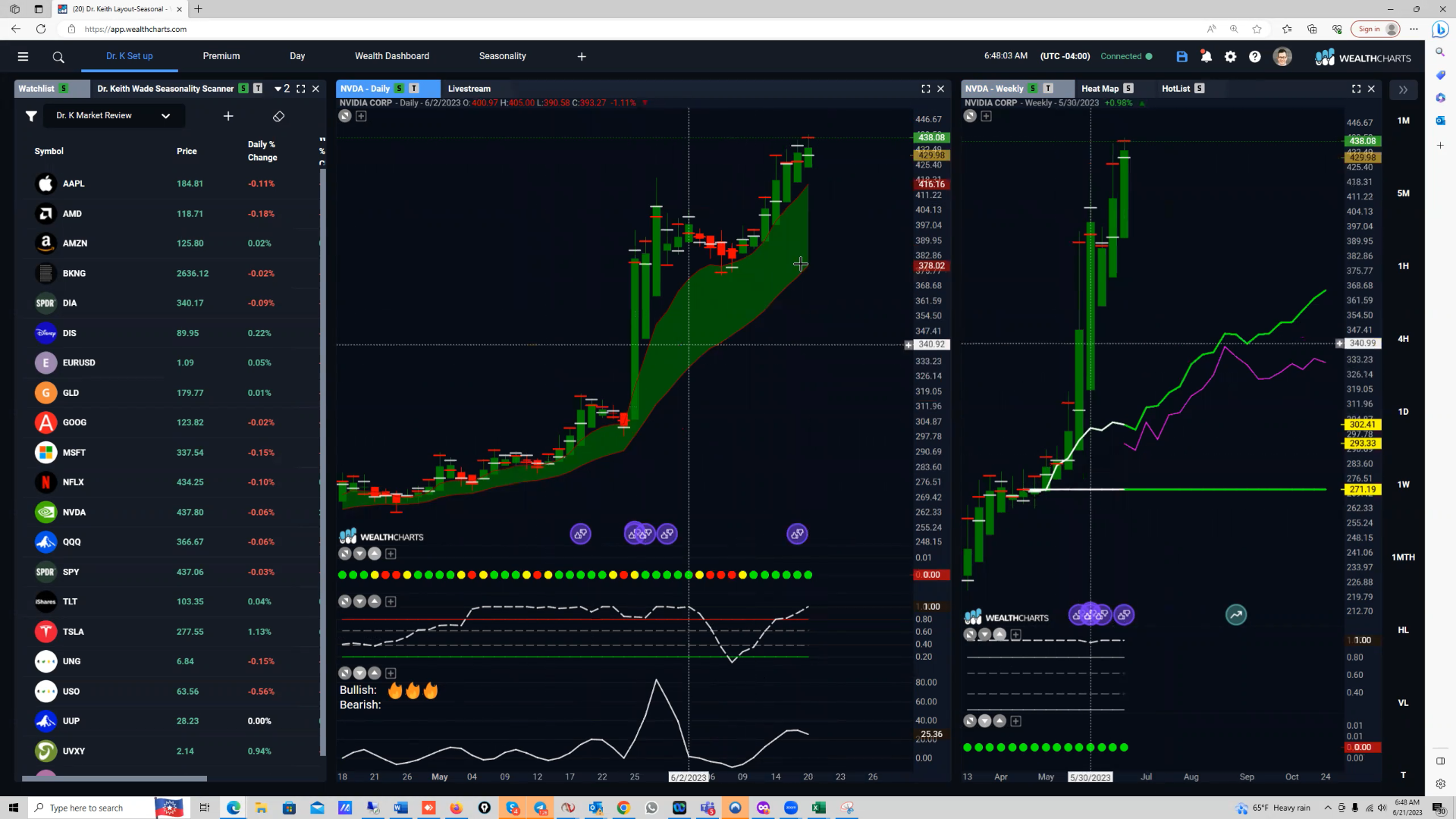
Task: Save the layout with the blue disk icon
Action: (1181, 57)
